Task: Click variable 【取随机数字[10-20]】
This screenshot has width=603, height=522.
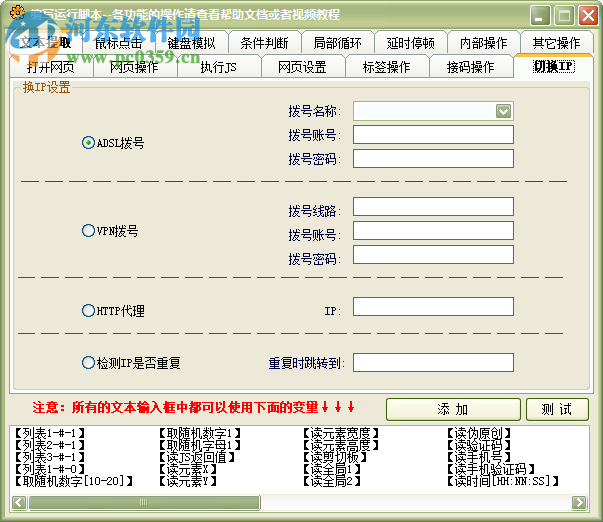Action: tap(73, 481)
